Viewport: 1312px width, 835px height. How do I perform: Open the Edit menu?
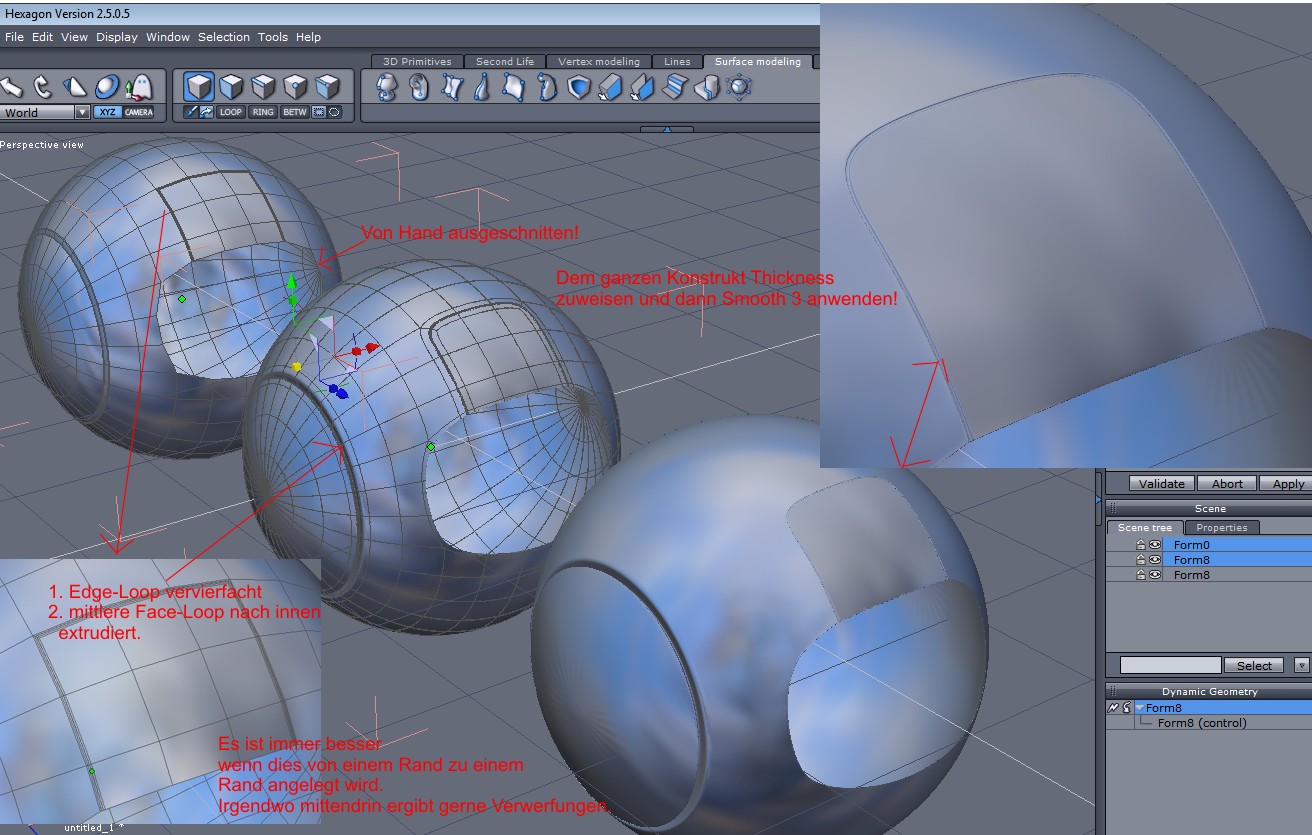click(42, 37)
